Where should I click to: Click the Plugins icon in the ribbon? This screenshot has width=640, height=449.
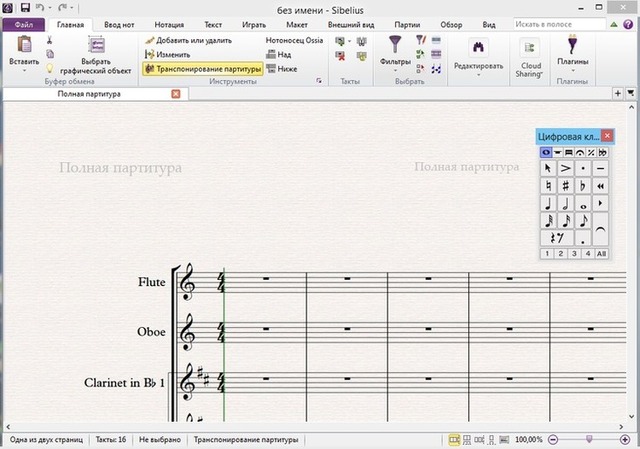pos(573,45)
